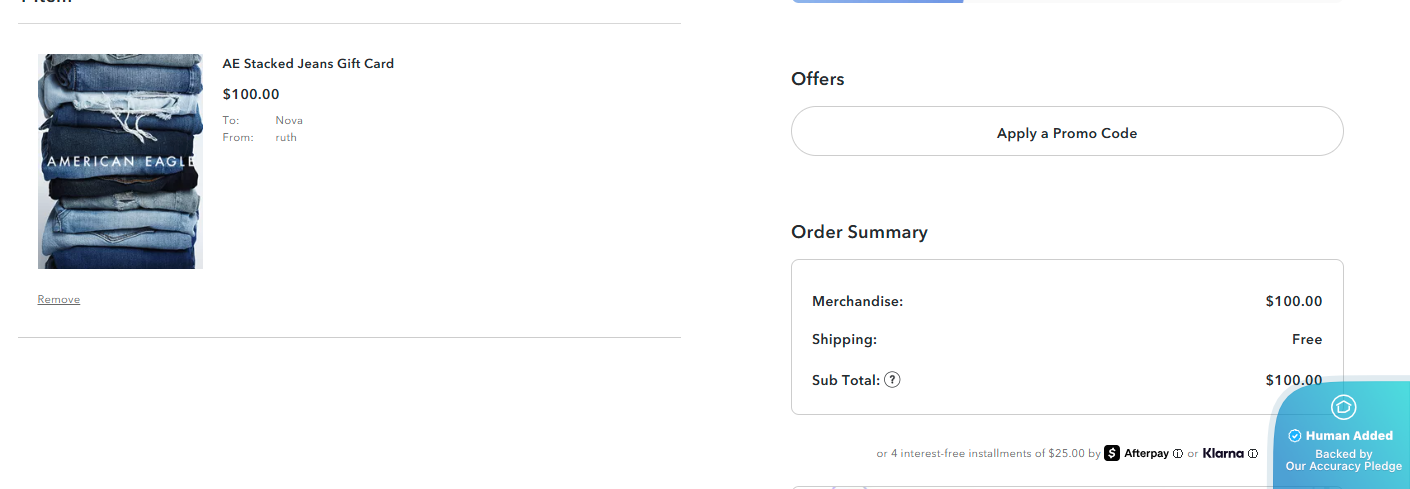
Task: Open the stacked jeans gift card image
Action: [x=120, y=161]
